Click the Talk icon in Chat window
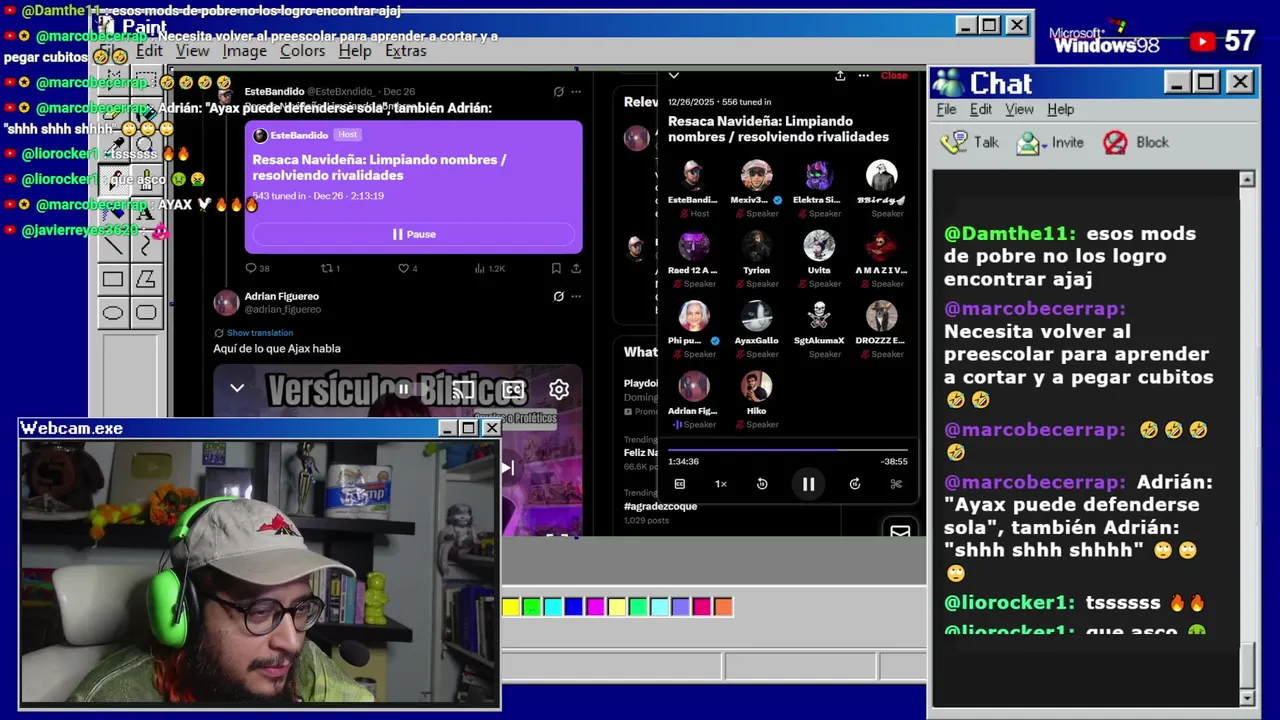This screenshot has height=720, width=1280. point(953,143)
